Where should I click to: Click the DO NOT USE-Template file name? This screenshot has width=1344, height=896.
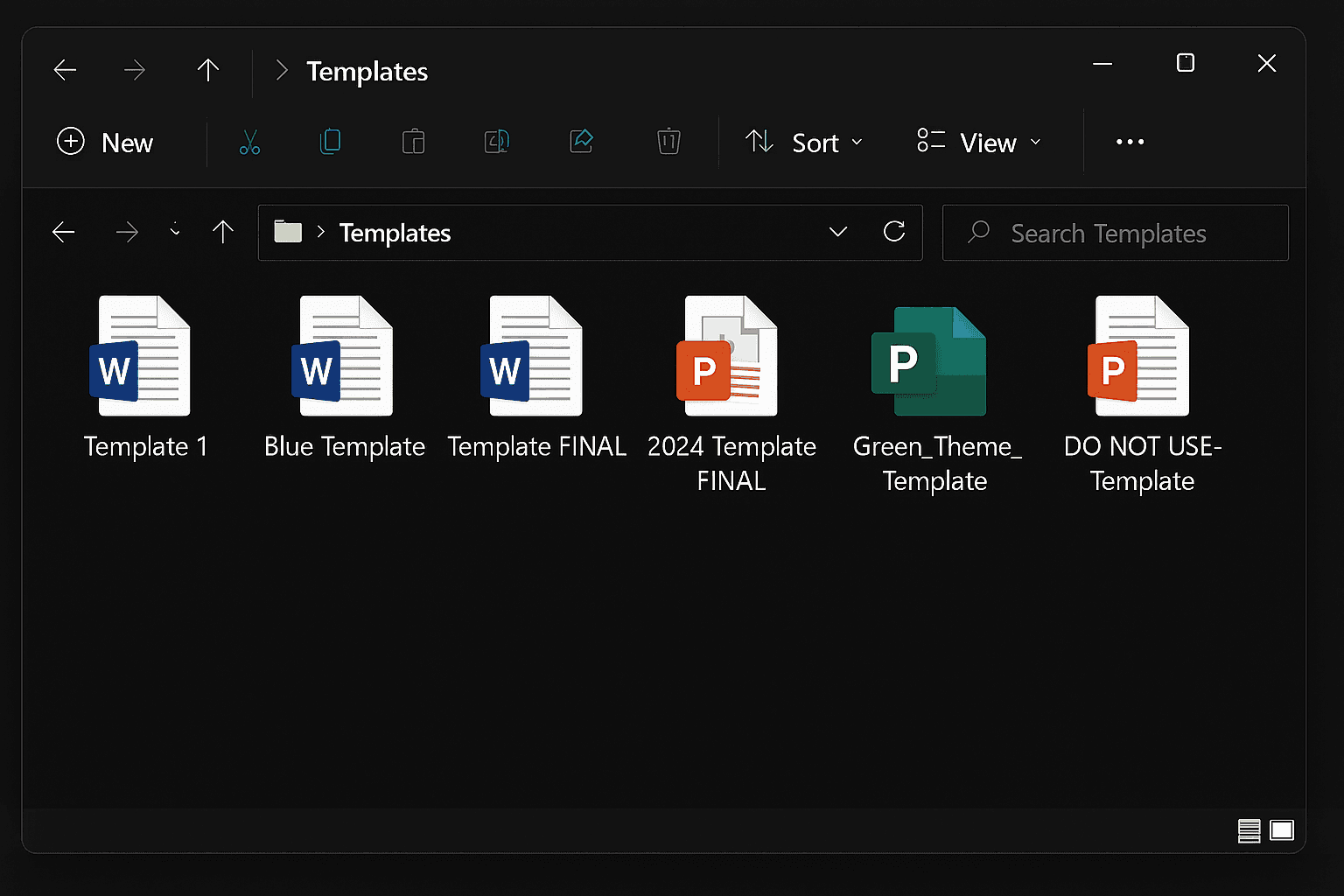1143,464
